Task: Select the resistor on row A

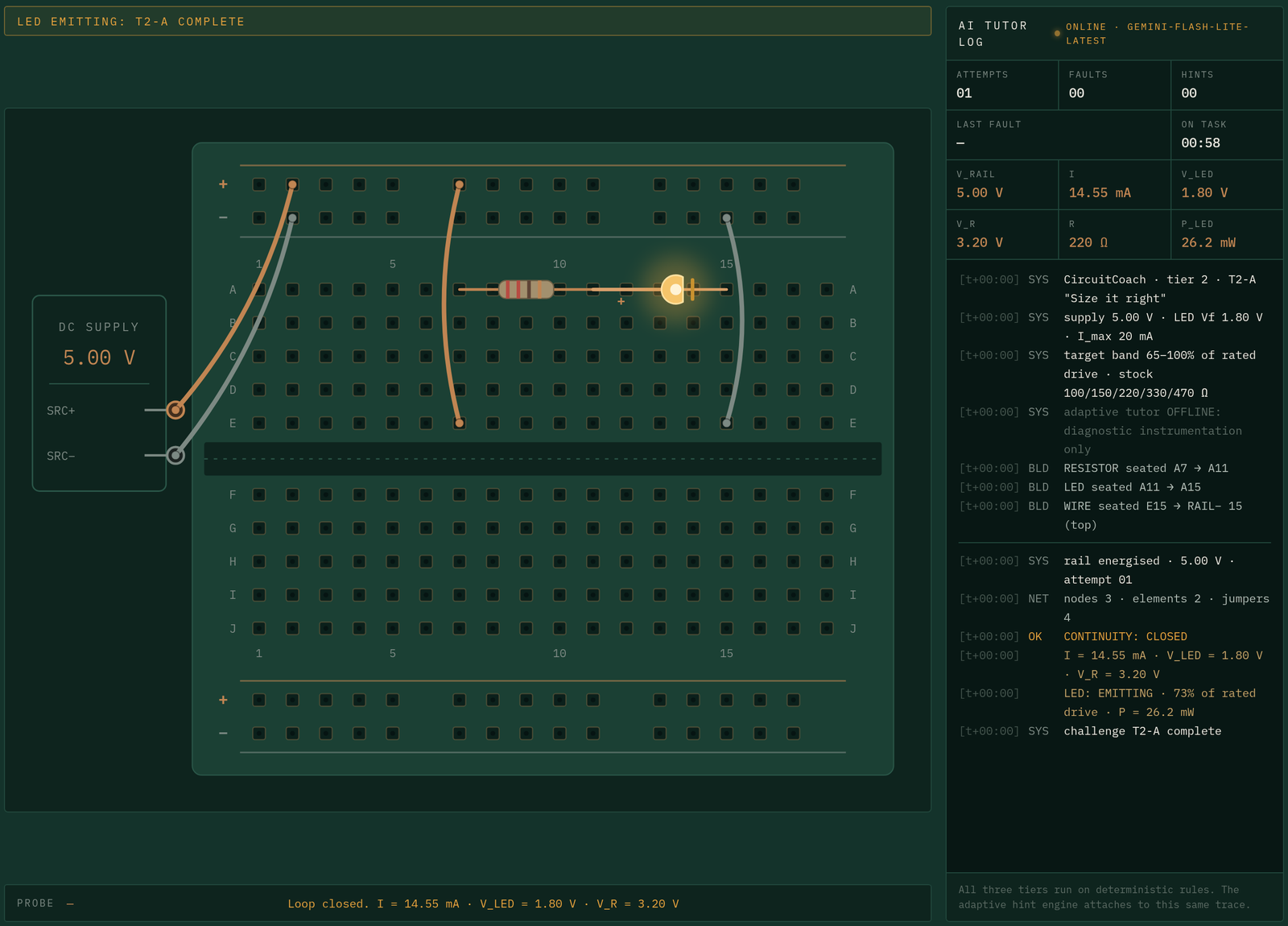Action: coord(526,289)
